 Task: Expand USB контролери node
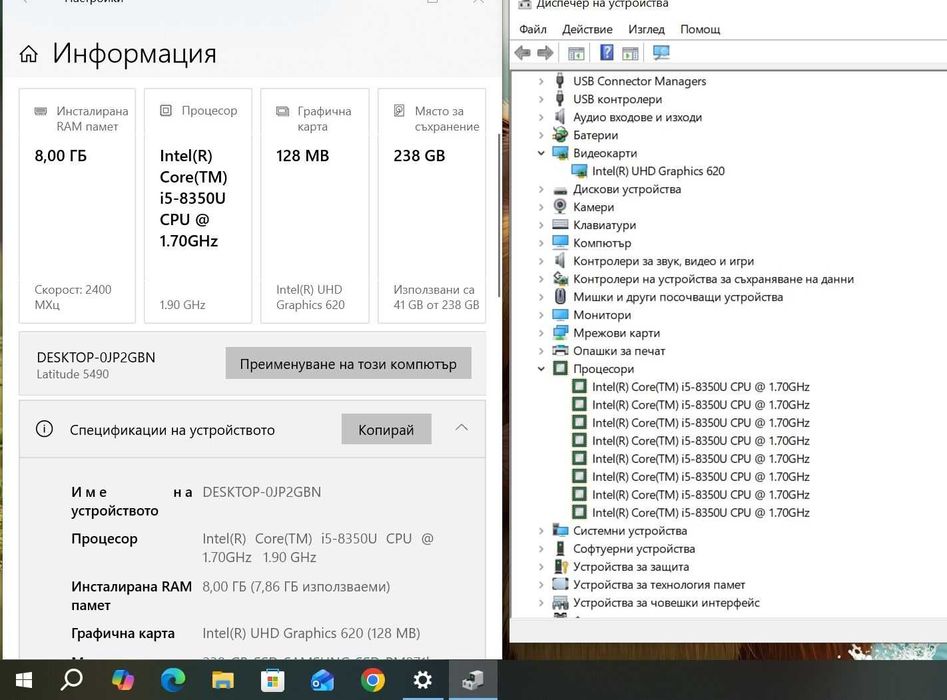541,99
